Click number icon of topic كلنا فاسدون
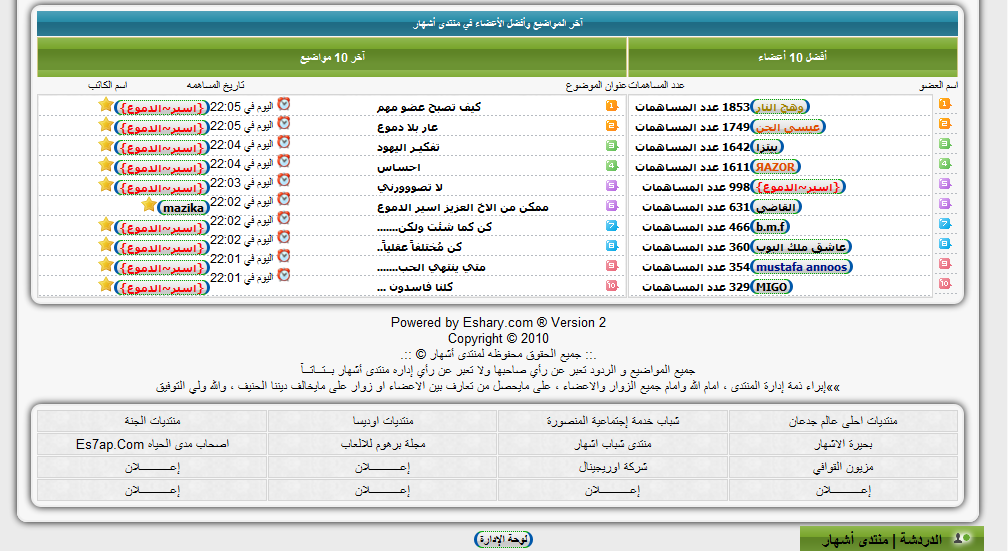The image size is (1008, 551). tap(611, 285)
